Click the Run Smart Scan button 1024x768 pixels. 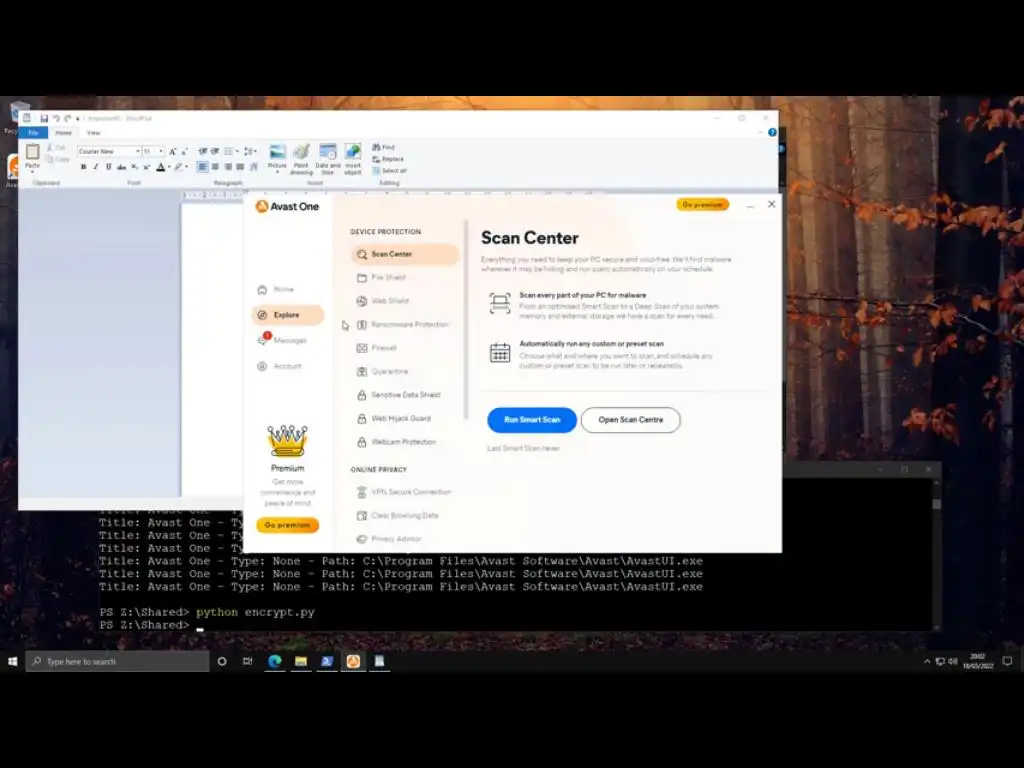tap(532, 420)
